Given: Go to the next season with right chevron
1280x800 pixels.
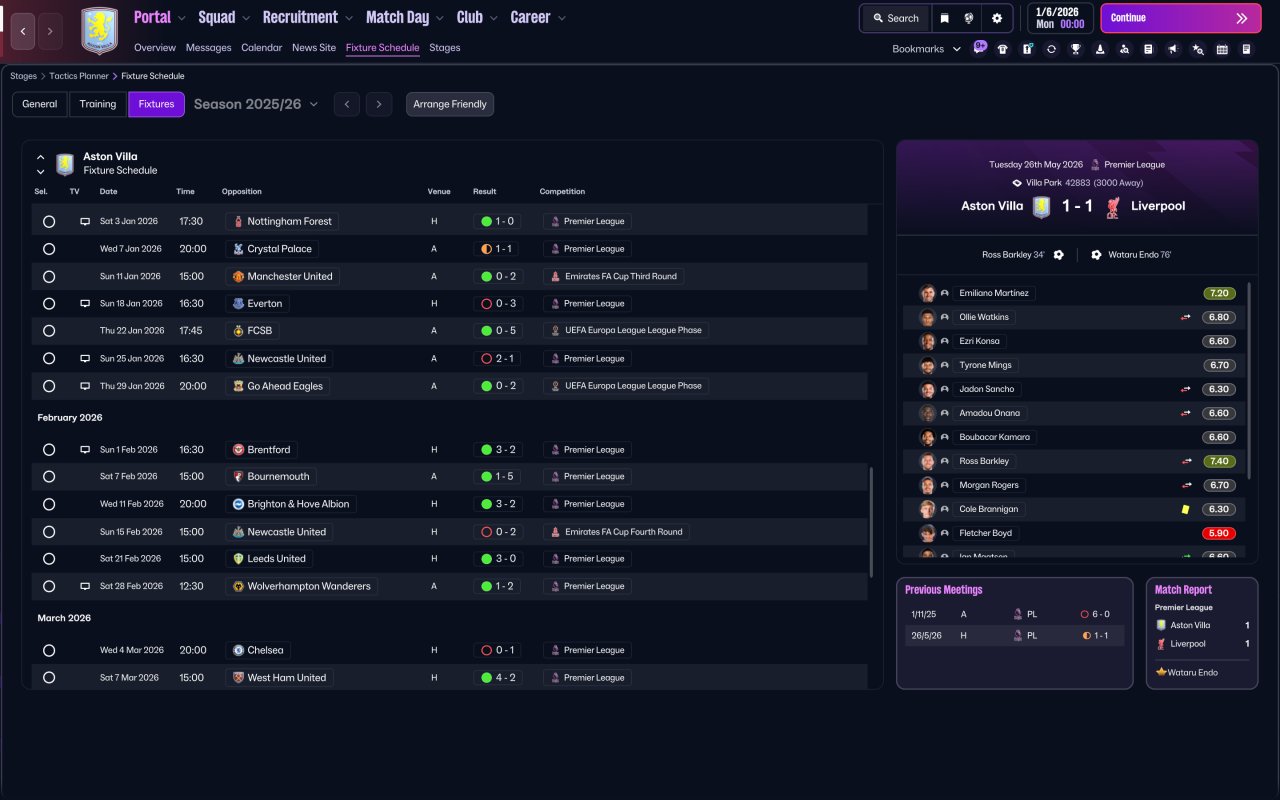Looking at the screenshot, I should (x=378, y=104).
